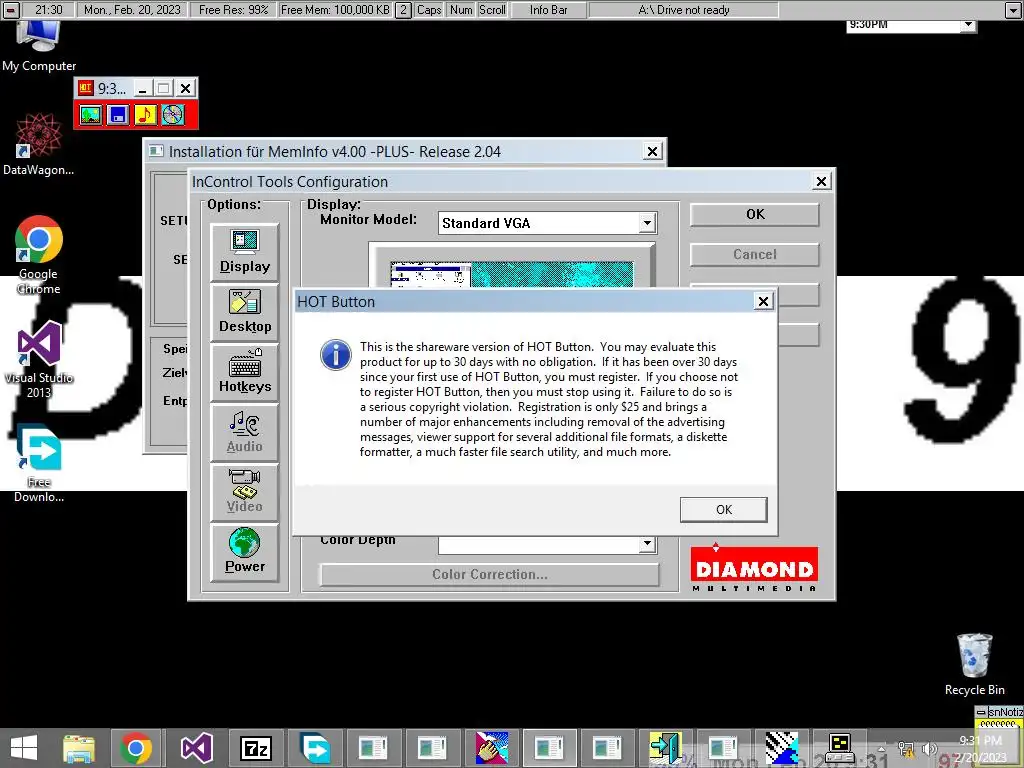Open Visual Studio 2013 desktop shortcut
The width and height of the screenshot is (1024, 768).
click(x=39, y=360)
